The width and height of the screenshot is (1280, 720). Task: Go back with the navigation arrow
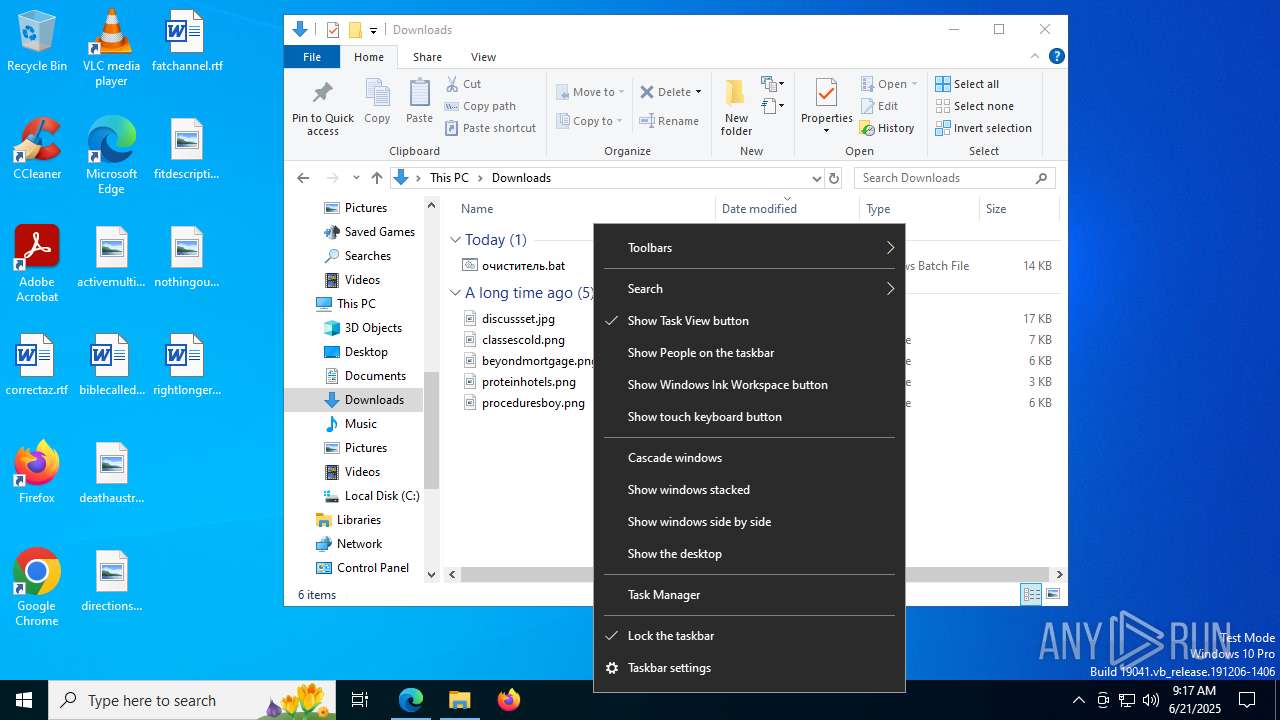tap(303, 178)
